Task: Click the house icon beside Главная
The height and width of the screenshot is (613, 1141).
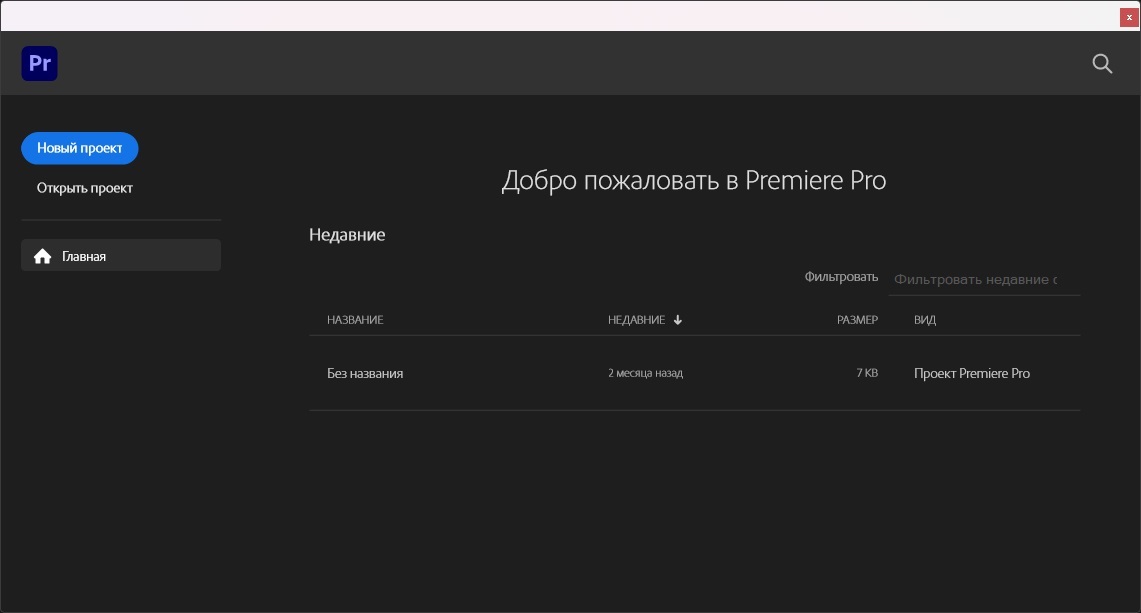Action: [x=42, y=257]
